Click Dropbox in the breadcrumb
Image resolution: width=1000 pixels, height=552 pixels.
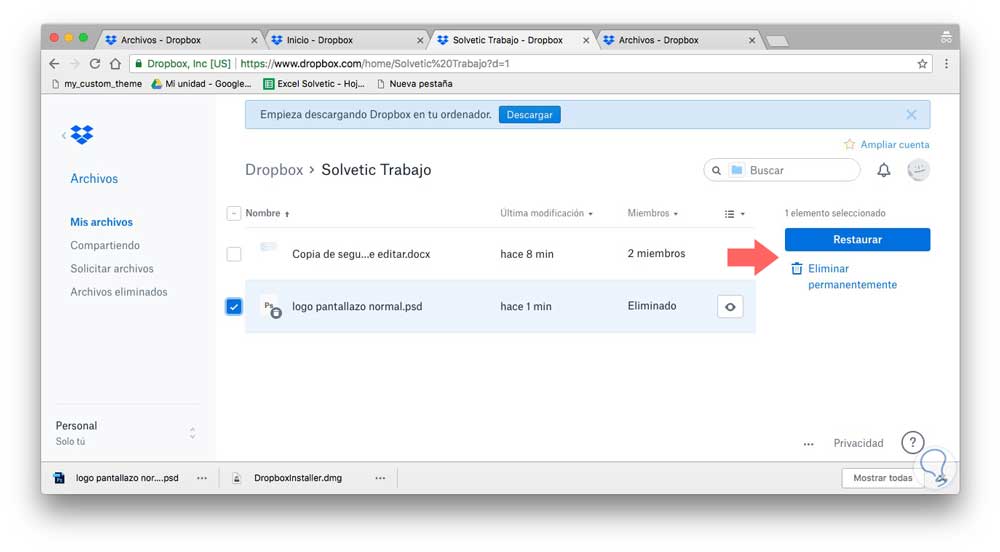[x=274, y=170]
